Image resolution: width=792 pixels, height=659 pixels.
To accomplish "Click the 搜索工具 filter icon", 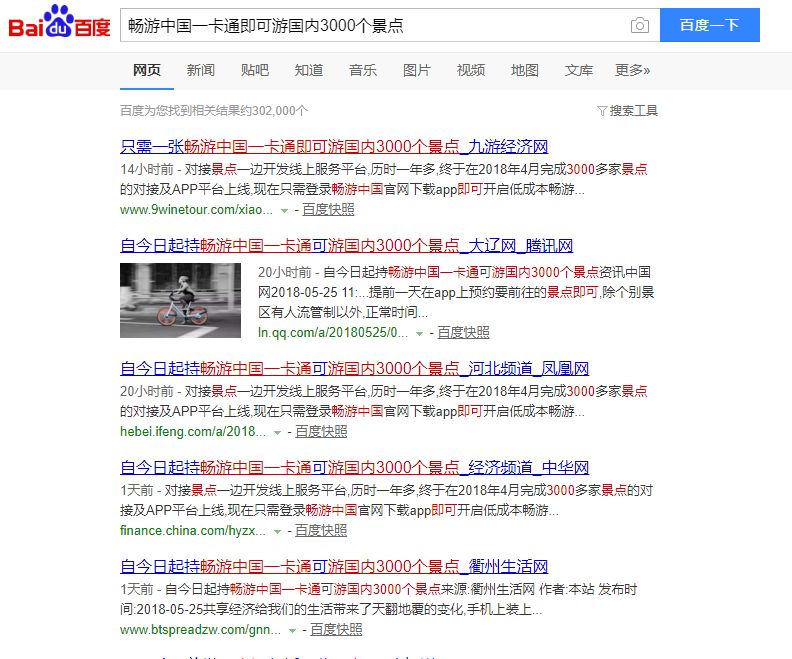I will 602,111.
